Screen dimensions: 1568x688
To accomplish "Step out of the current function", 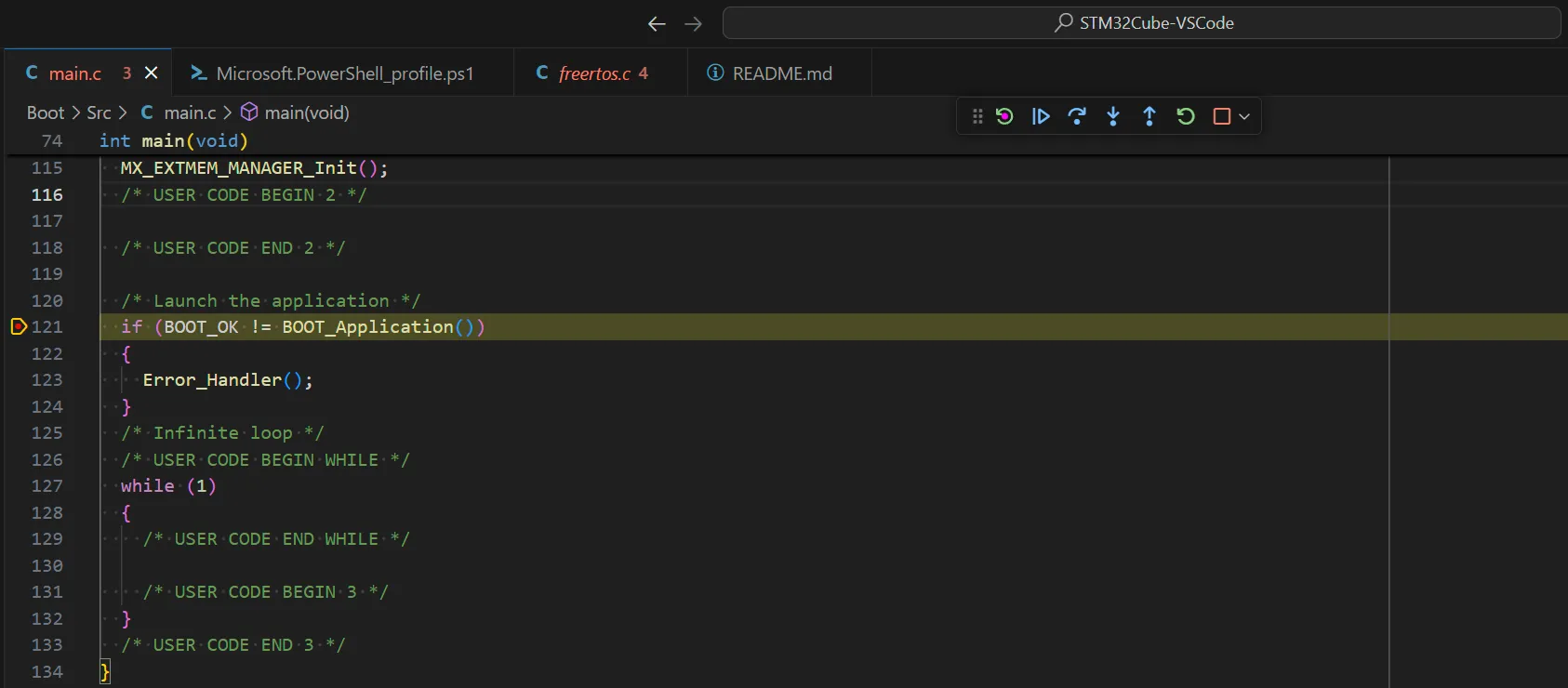I will 1149,116.
